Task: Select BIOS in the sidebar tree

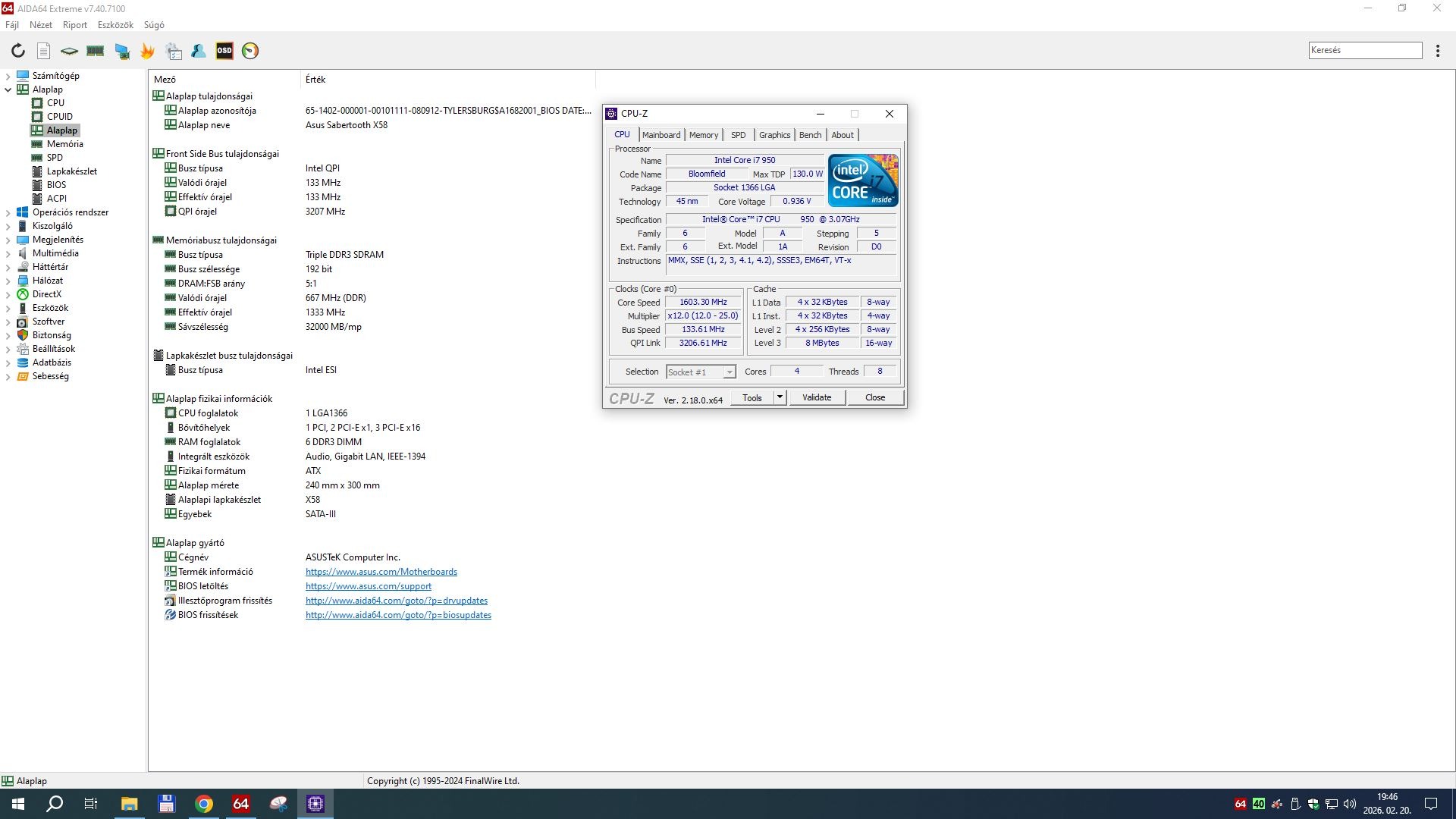Action: coord(56,185)
